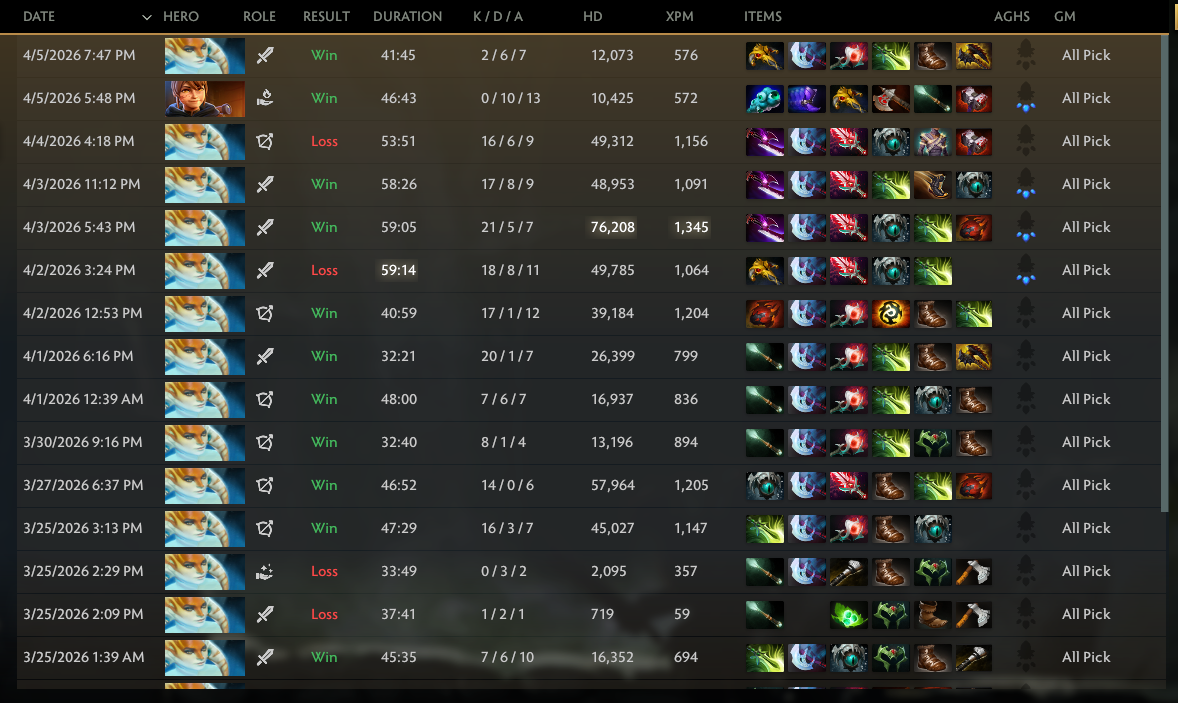
Task: Click the green orb item on 3/25/2026 2:09 PM row
Action: [x=848, y=615]
